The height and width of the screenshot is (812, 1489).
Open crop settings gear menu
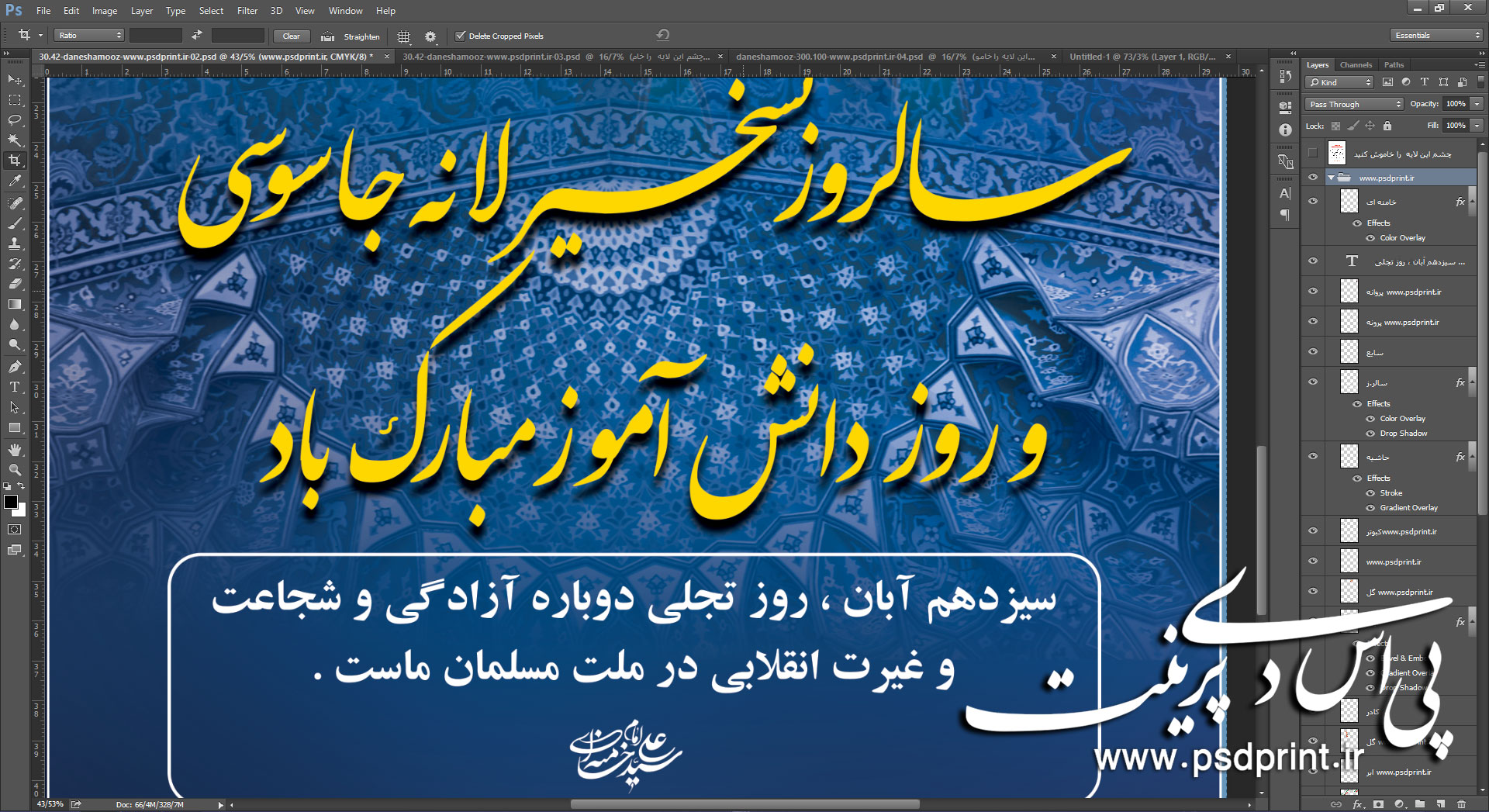[x=430, y=36]
